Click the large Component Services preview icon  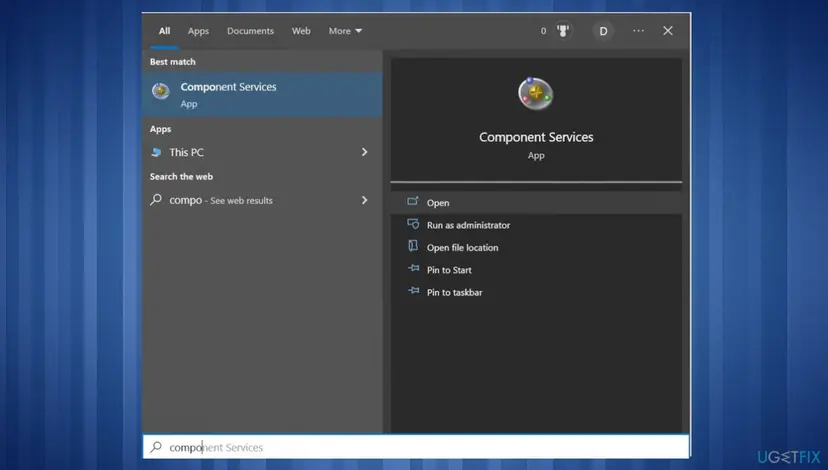(535, 94)
